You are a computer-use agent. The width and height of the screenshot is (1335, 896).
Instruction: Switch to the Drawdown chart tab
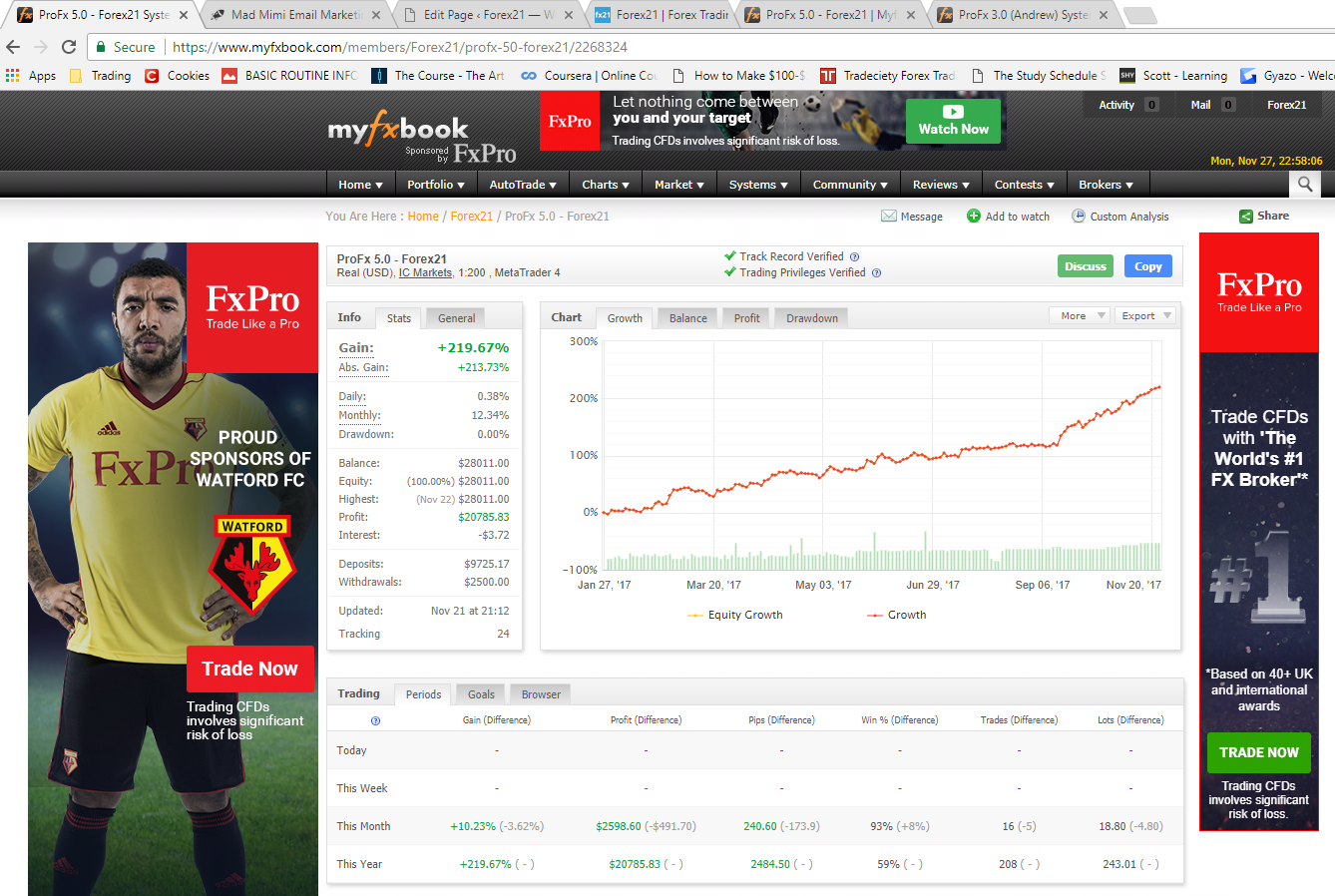(x=812, y=318)
